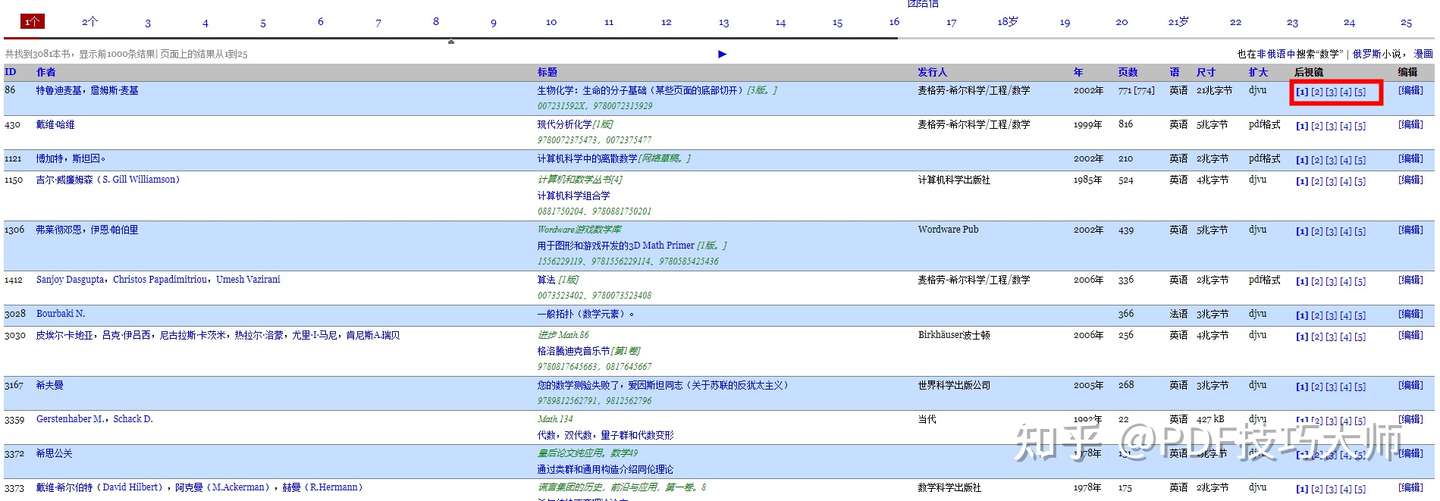Open author link Bourbaki N.
The width and height of the screenshot is (1440, 501).
point(61,314)
